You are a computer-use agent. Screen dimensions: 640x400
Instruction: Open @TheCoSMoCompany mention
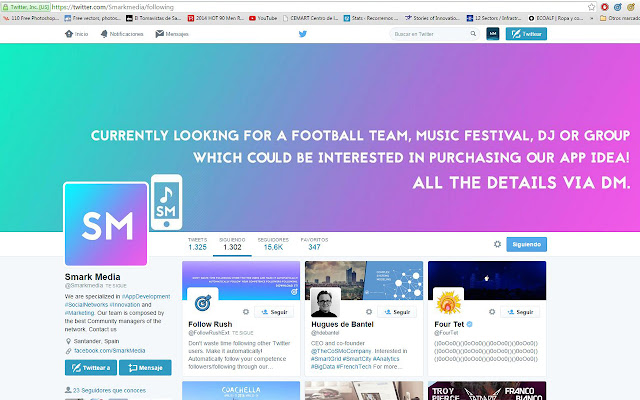[x=341, y=351]
